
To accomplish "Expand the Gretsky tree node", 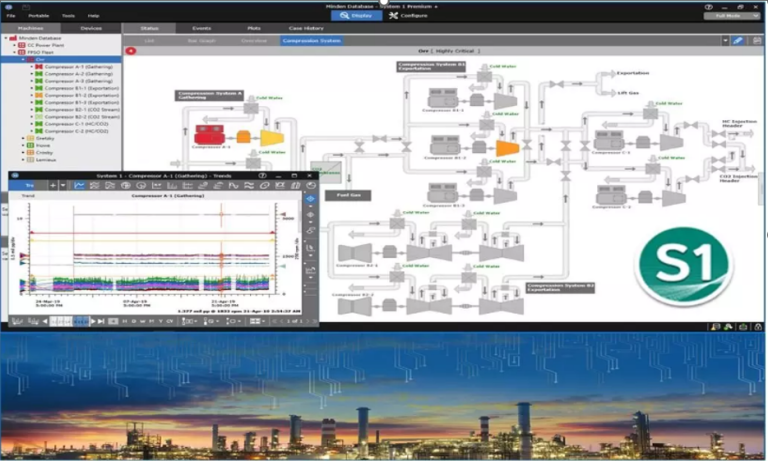I will click(21, 138).
